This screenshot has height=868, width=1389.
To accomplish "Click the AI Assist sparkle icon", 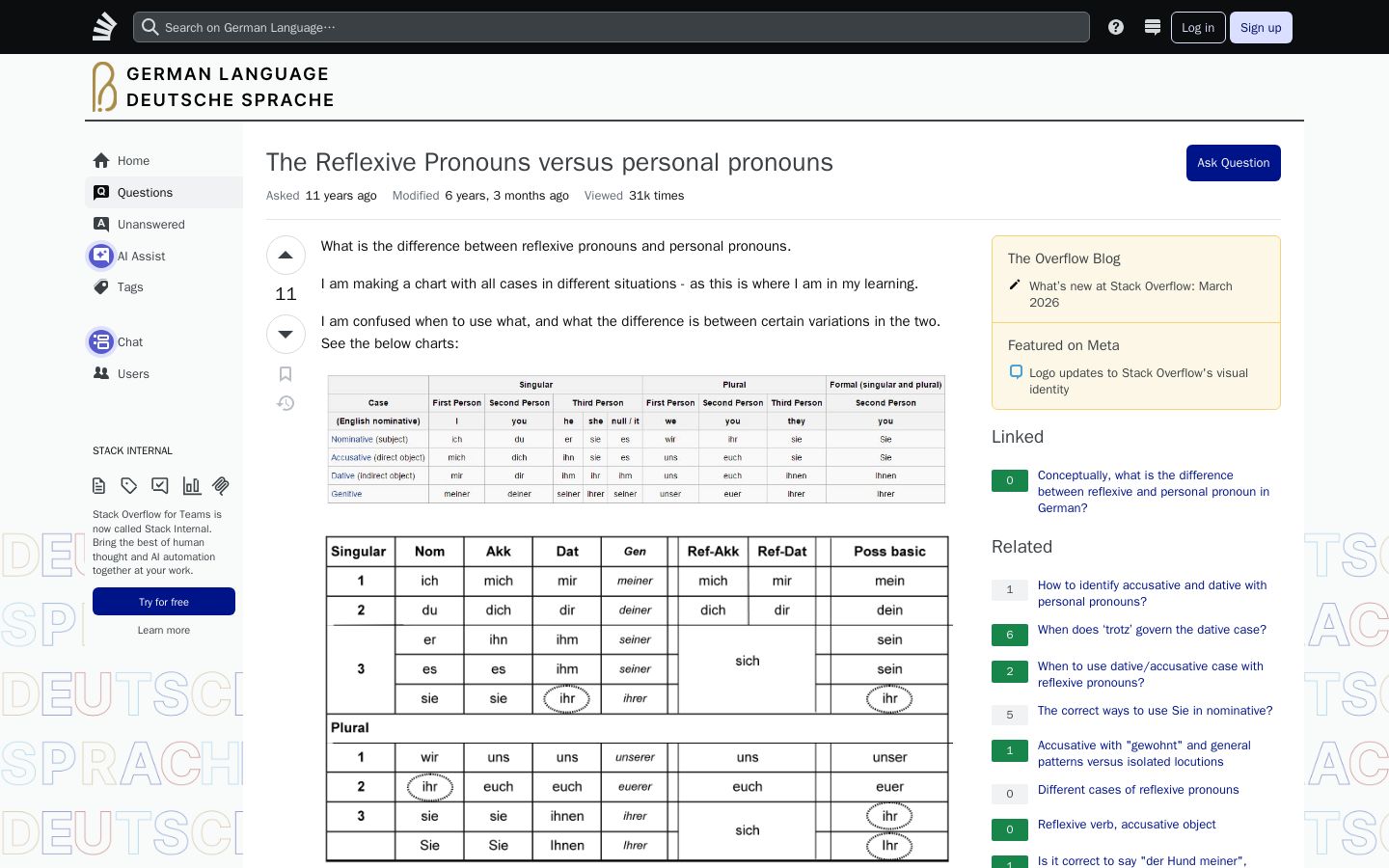I will tap(101, 256).
